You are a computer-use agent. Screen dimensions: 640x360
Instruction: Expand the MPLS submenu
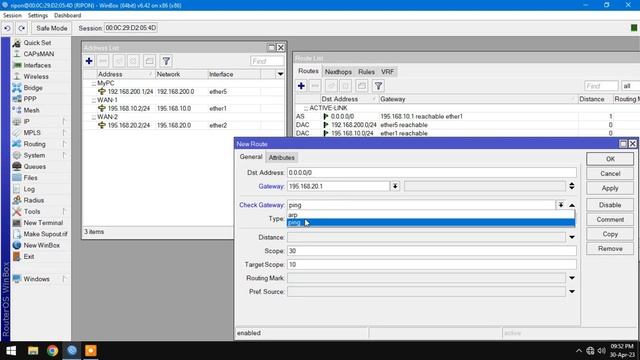pyautogui.click(x=39, y=133)
